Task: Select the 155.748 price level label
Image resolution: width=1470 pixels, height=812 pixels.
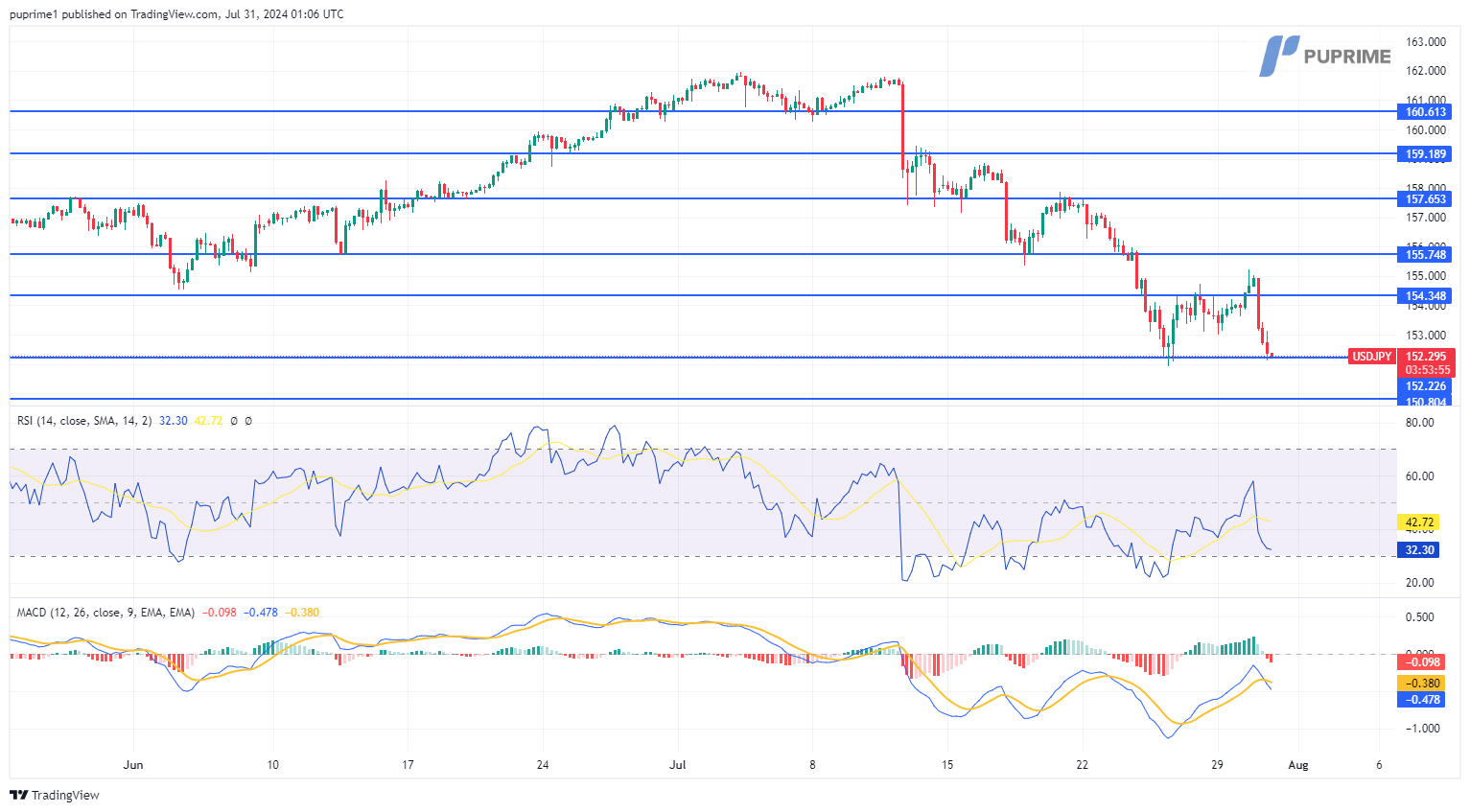Action: pyautogui.click(x=1426, y=255)
